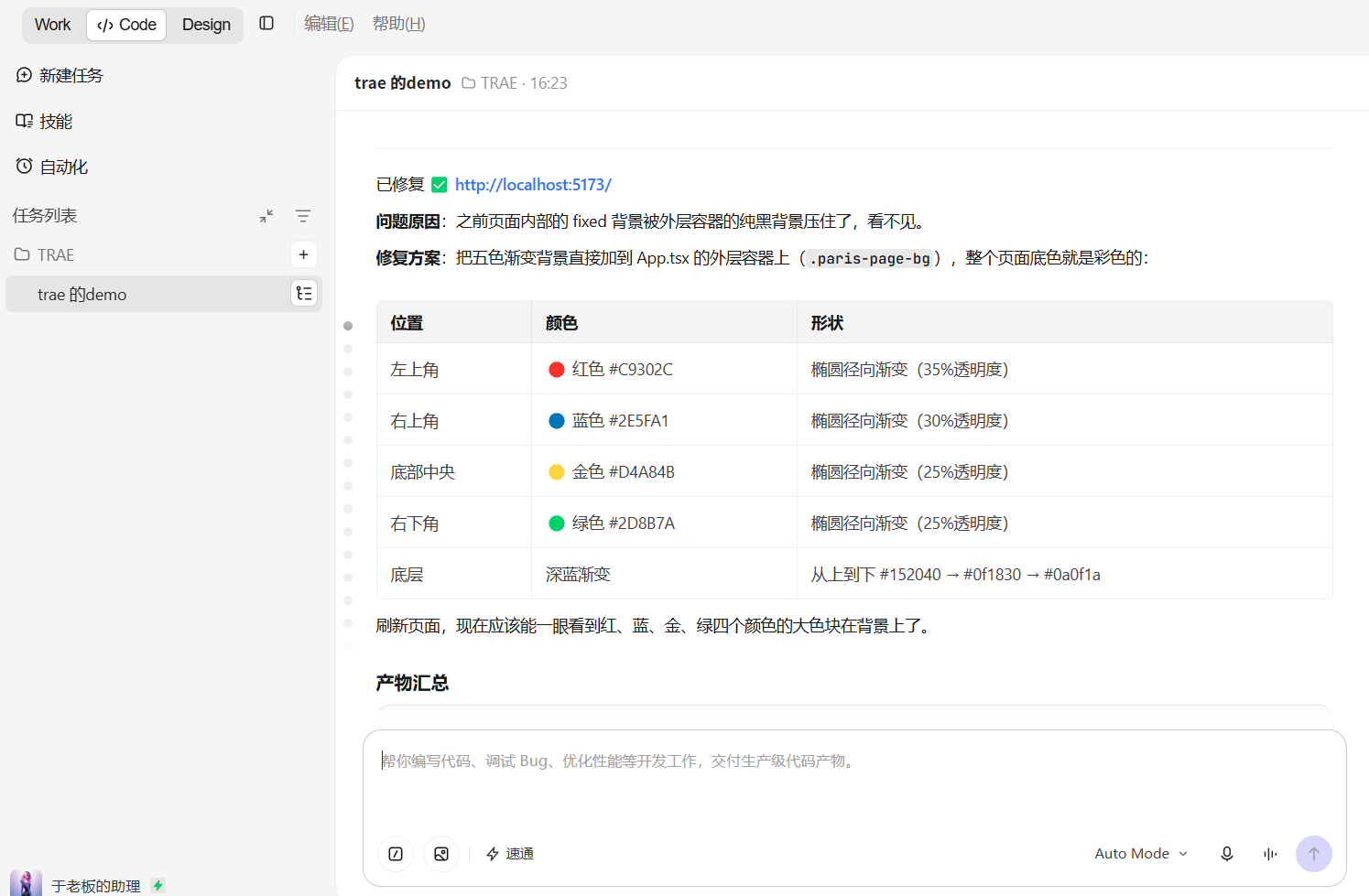The height and width of the screenshot is (896, 1369).
Task: Click the slash command icon in input bar
Action: coord(396,854)
